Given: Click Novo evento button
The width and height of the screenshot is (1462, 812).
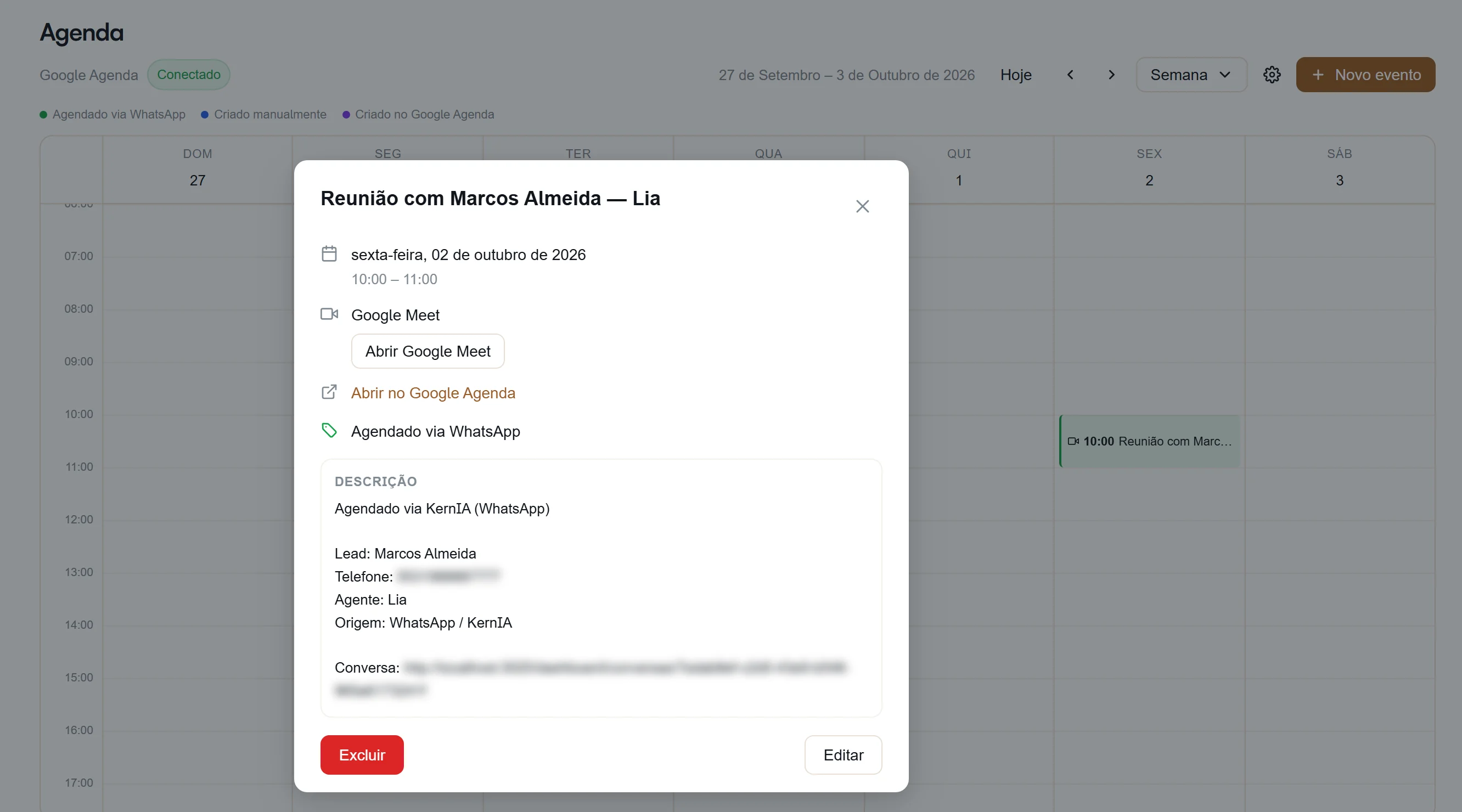Looking at the screenshot, I should pos(1365,74).
